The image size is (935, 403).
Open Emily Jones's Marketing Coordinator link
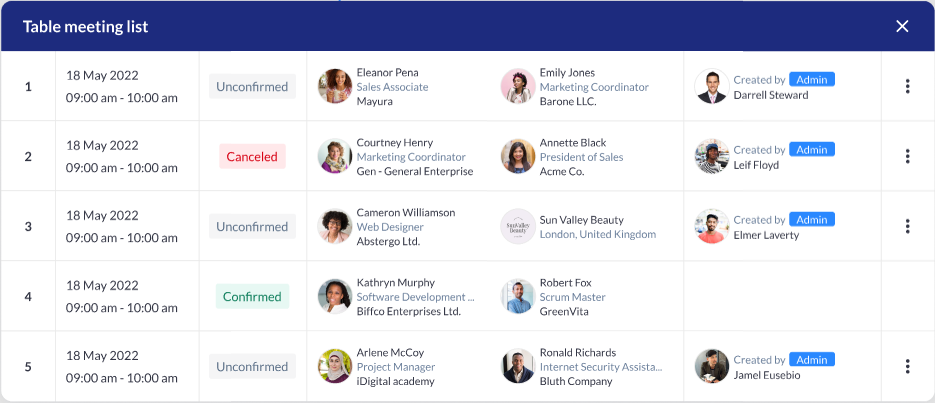[x=594, y=87]
